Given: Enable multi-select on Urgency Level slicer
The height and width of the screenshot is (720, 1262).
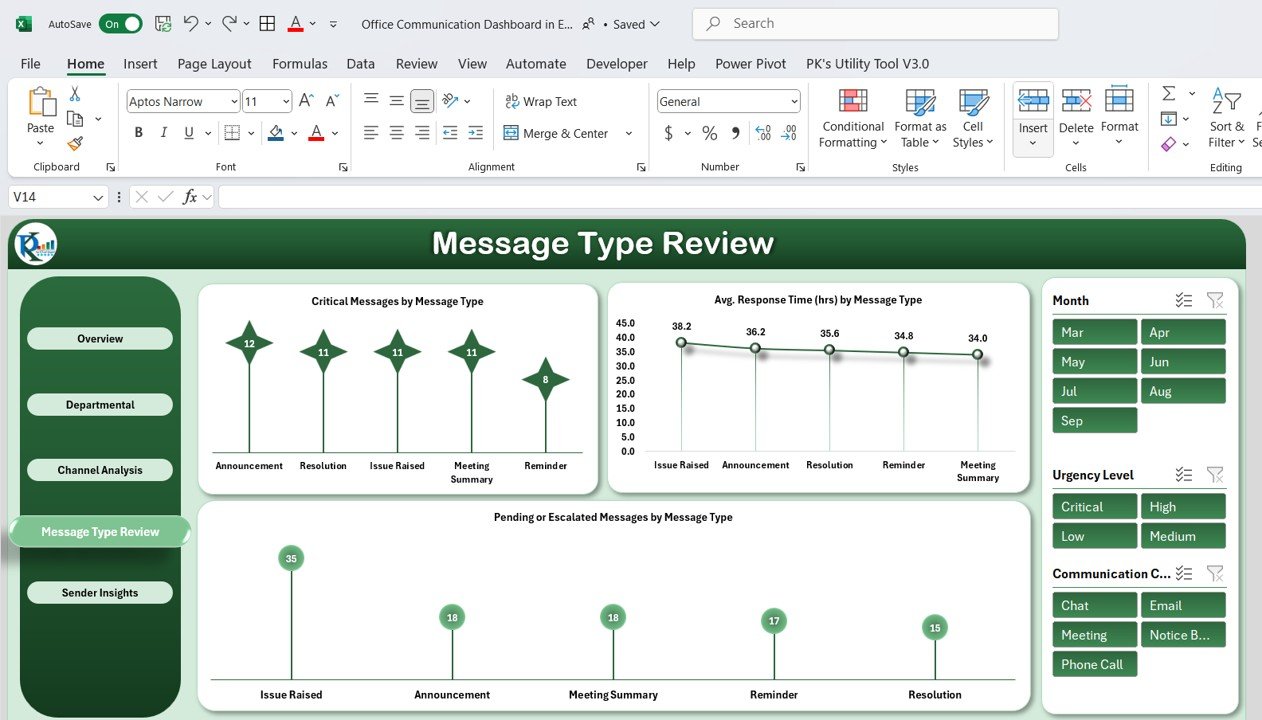Looking at the screenshot, I should point(1184,475).
